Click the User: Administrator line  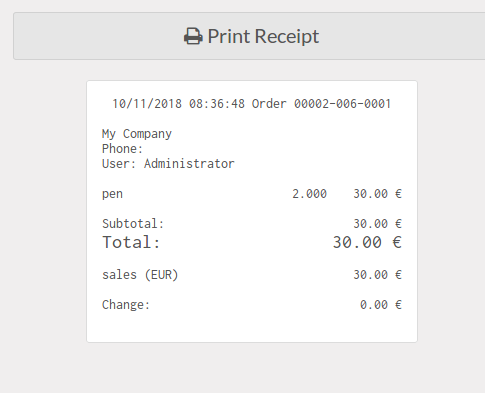point(168,164)
